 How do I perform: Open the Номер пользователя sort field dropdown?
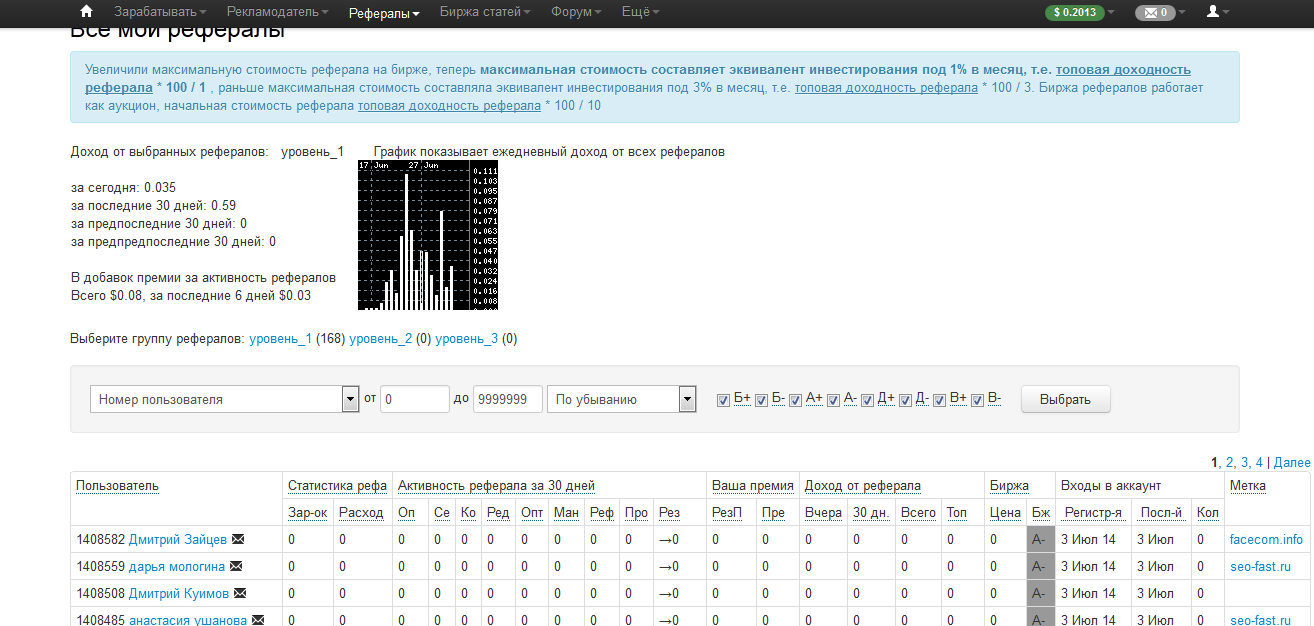tap(224, 399)
